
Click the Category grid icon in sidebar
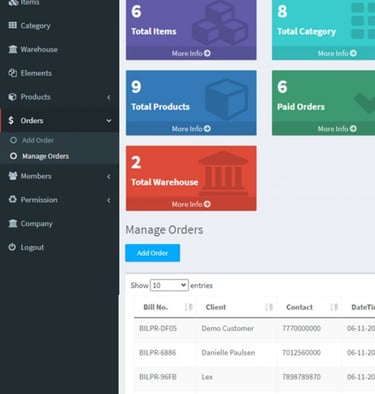click(12, 25)
